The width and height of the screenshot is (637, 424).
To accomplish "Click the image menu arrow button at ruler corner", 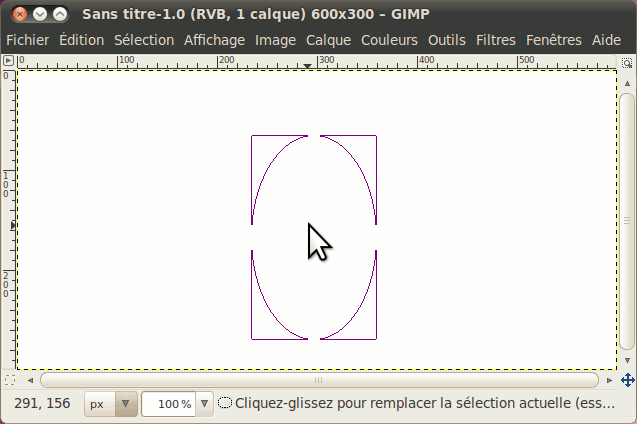I will pos(8,60).
